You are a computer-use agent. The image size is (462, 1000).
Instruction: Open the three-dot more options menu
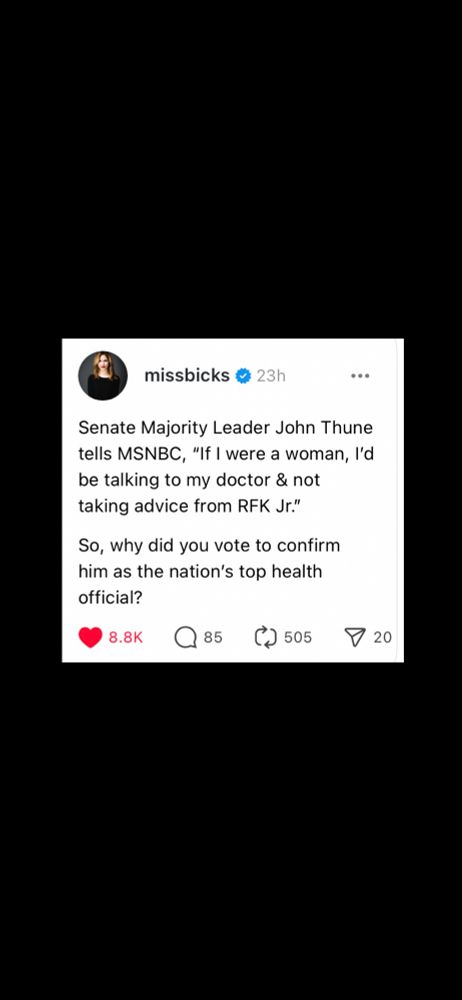click(360, 376)
